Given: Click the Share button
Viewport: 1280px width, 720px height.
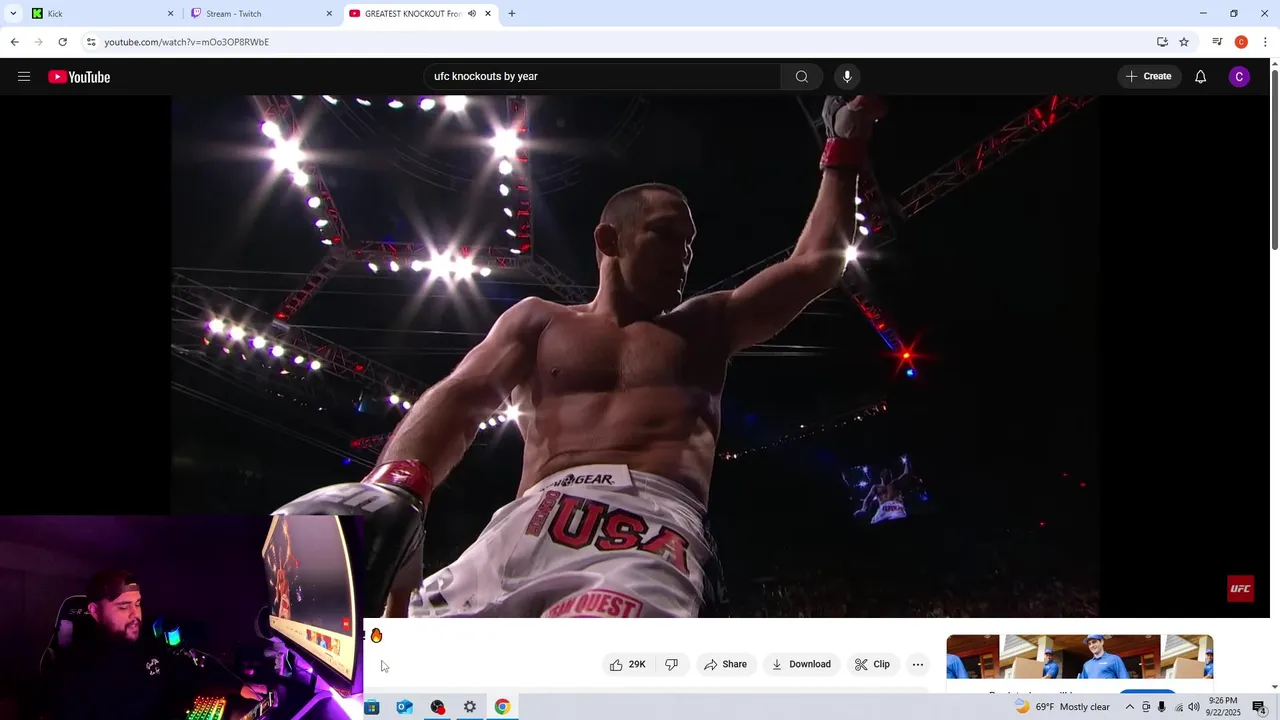Looking at the screenshot, I should 726,664.
